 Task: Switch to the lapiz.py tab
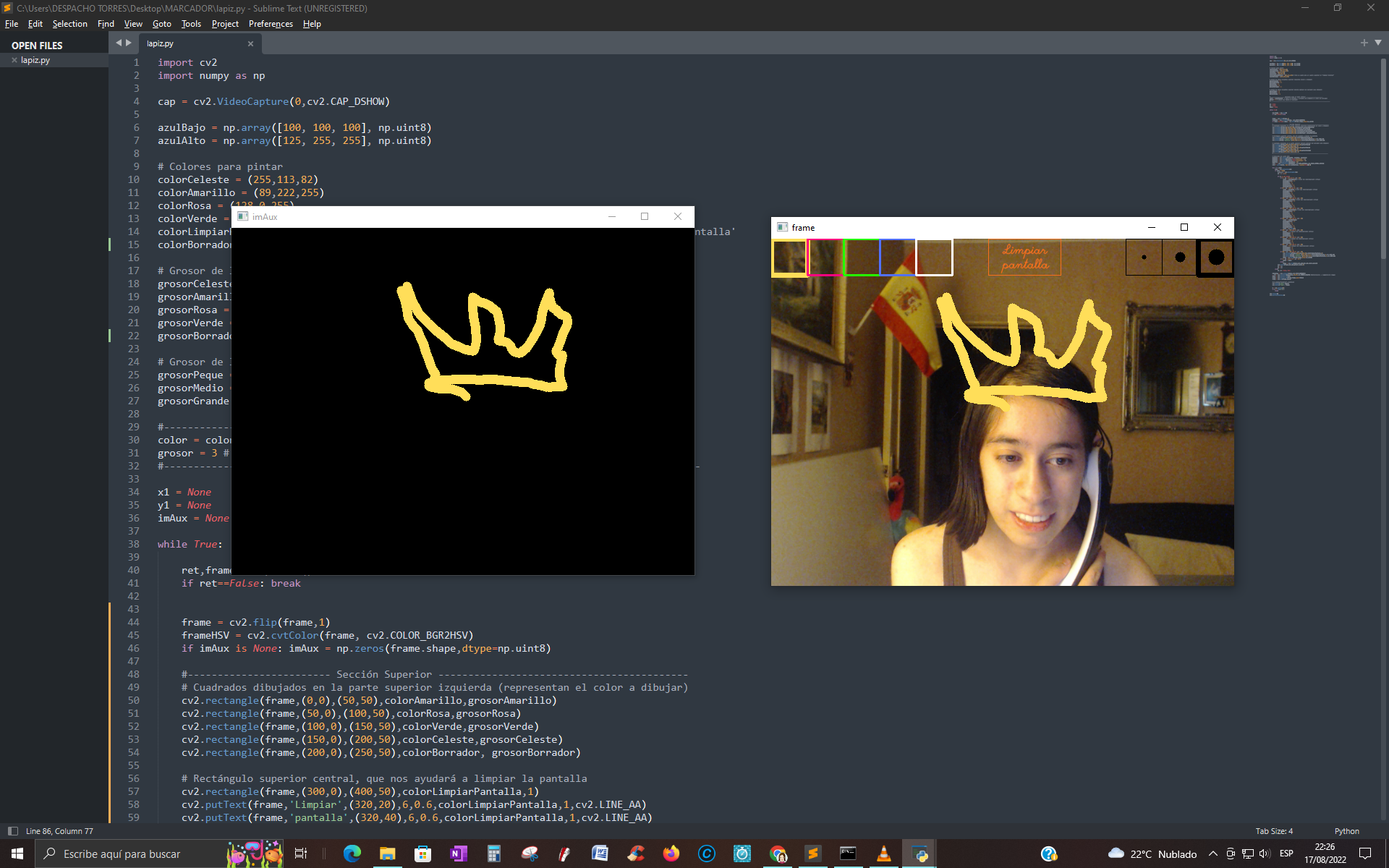tap(159, 43)
